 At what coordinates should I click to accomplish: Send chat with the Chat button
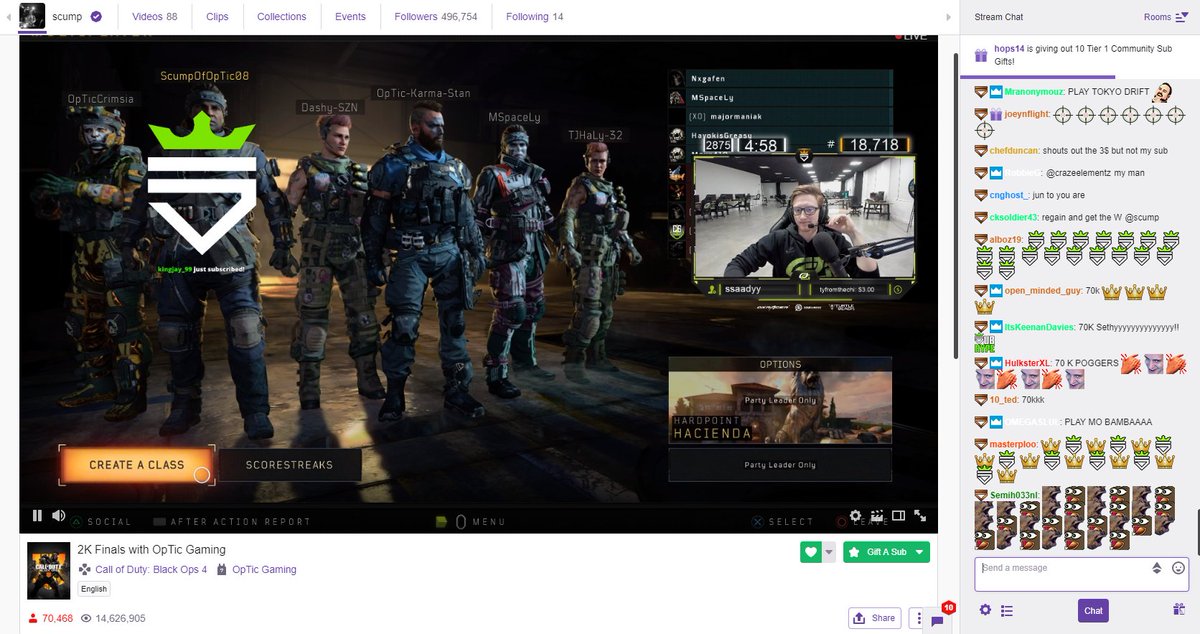(1093, 610)
